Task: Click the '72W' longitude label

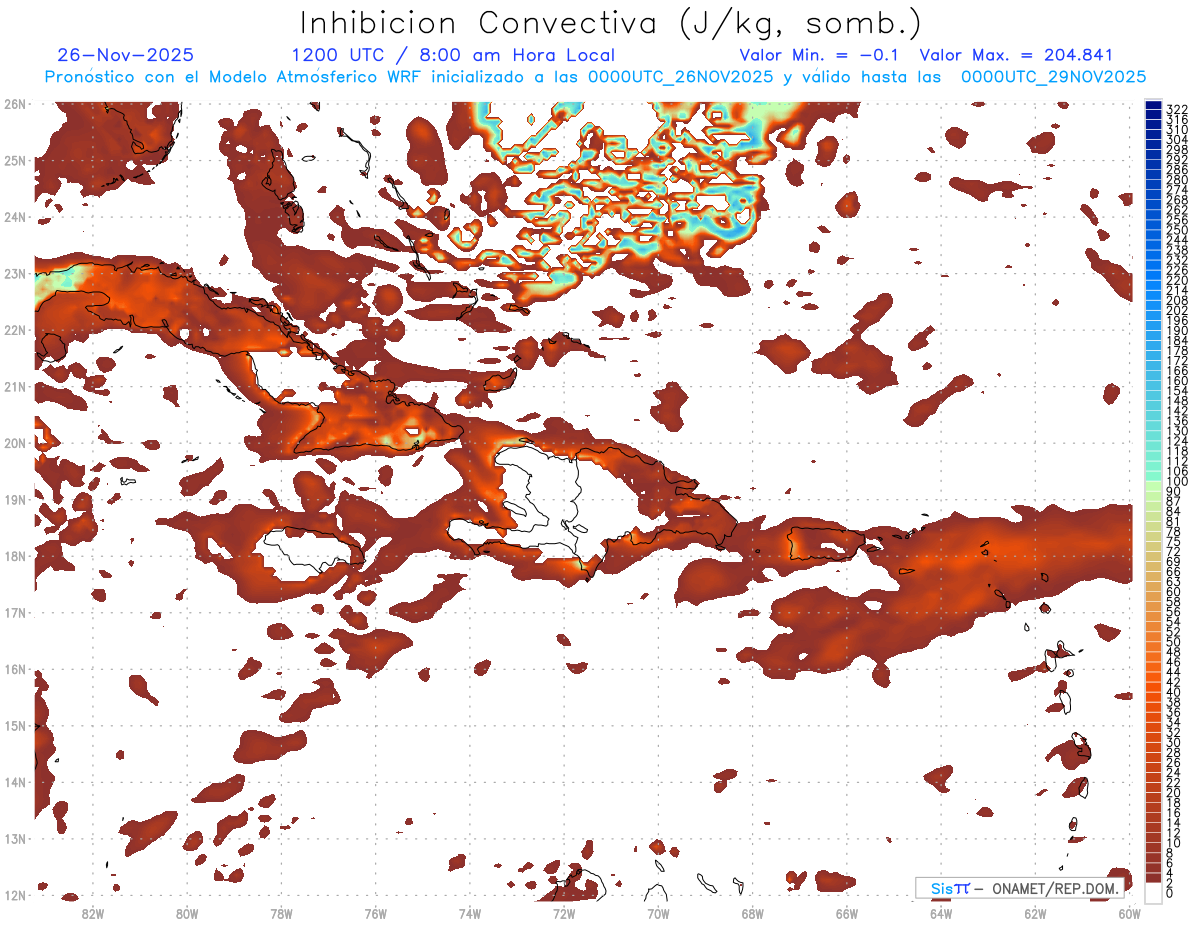Action: 564,913
